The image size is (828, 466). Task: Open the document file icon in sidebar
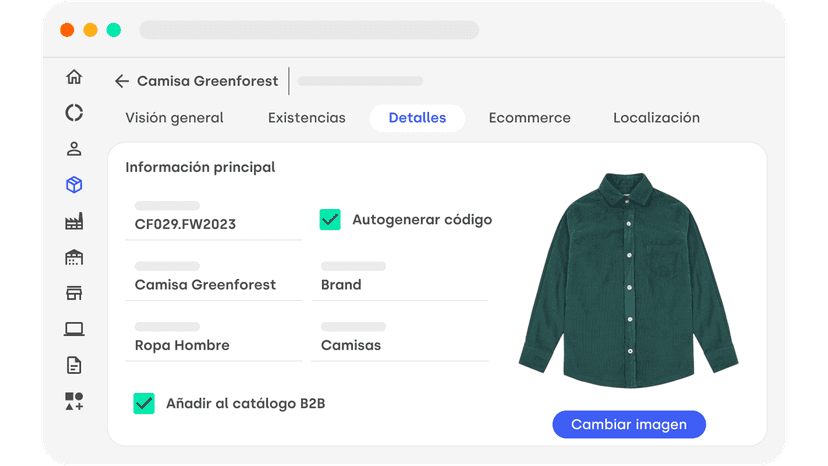[74, 365]
